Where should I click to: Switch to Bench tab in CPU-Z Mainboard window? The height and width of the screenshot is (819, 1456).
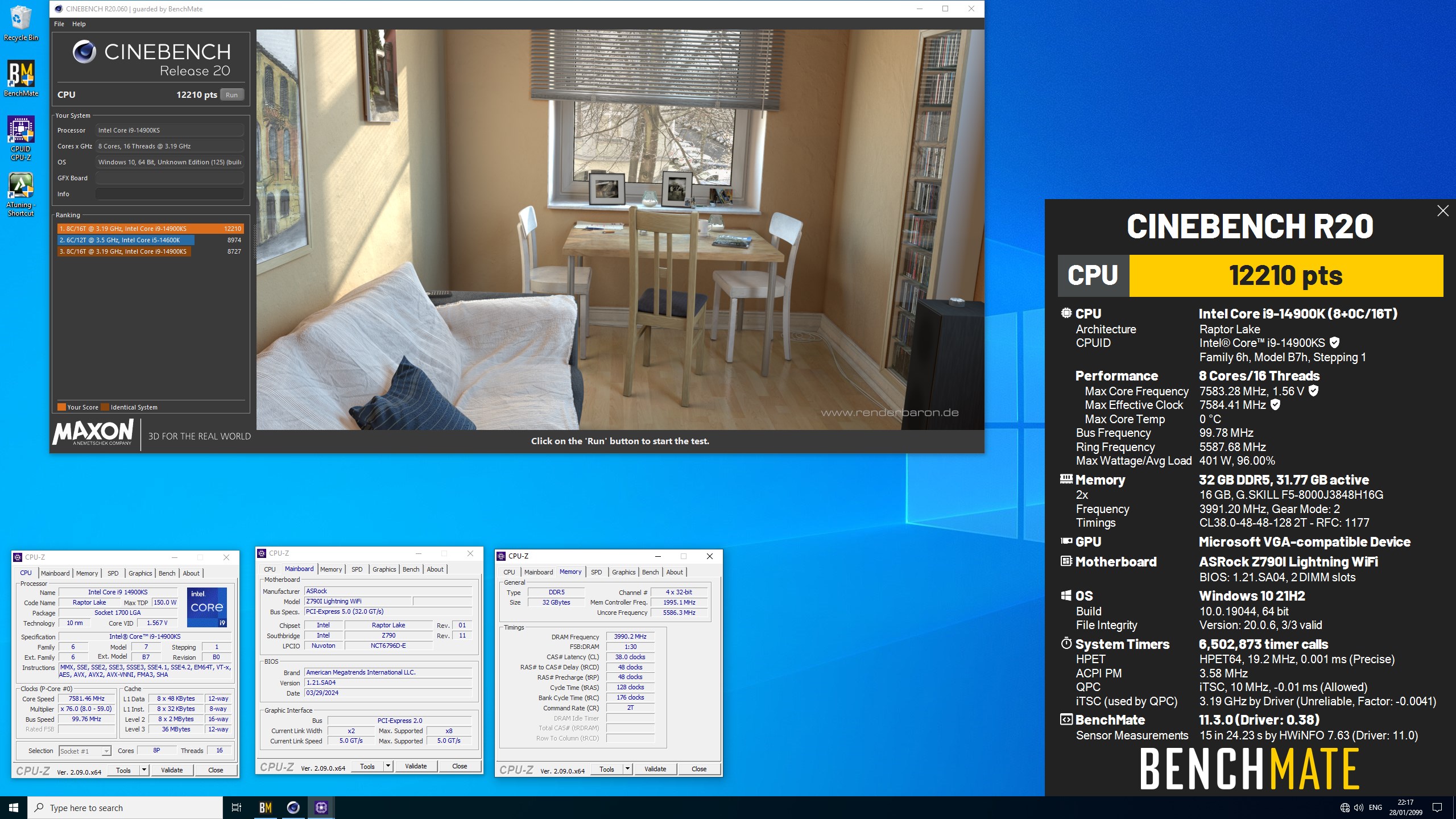[411, 569]
